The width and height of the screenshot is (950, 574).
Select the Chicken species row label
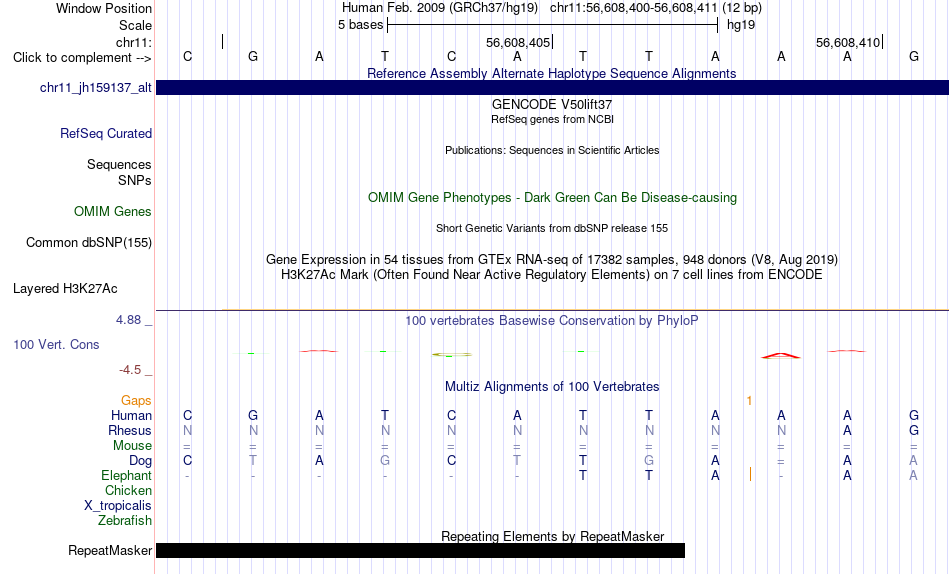click(128, 490)
